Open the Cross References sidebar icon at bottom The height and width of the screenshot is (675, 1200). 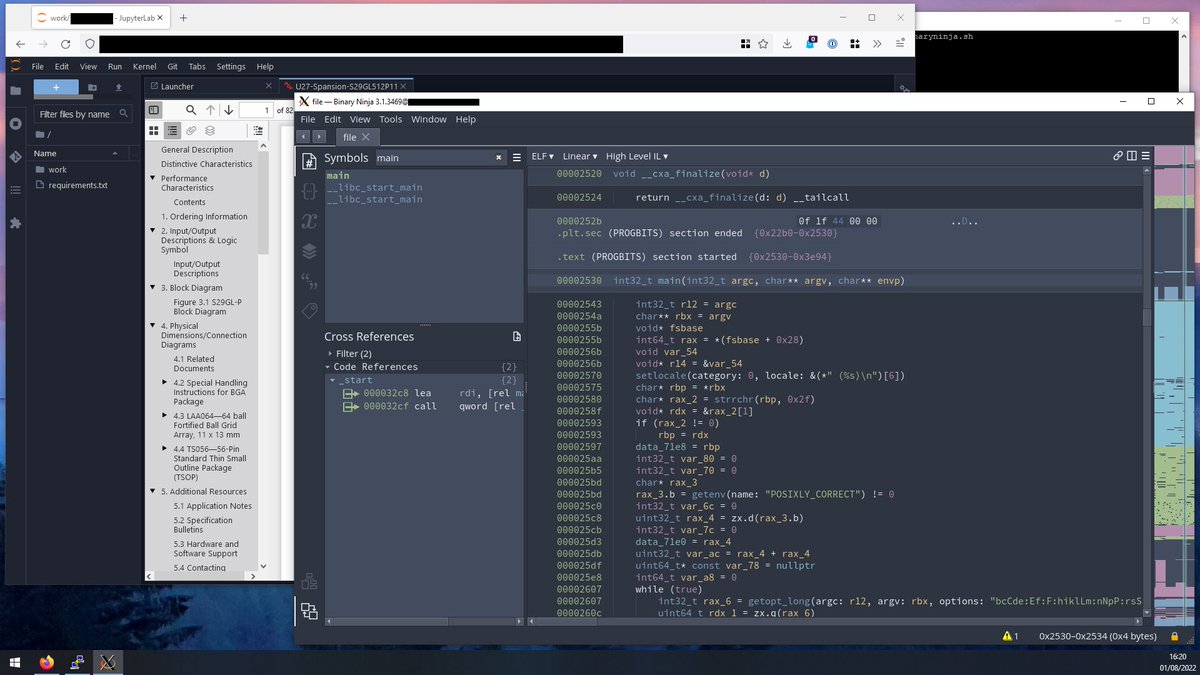[309, 611]
